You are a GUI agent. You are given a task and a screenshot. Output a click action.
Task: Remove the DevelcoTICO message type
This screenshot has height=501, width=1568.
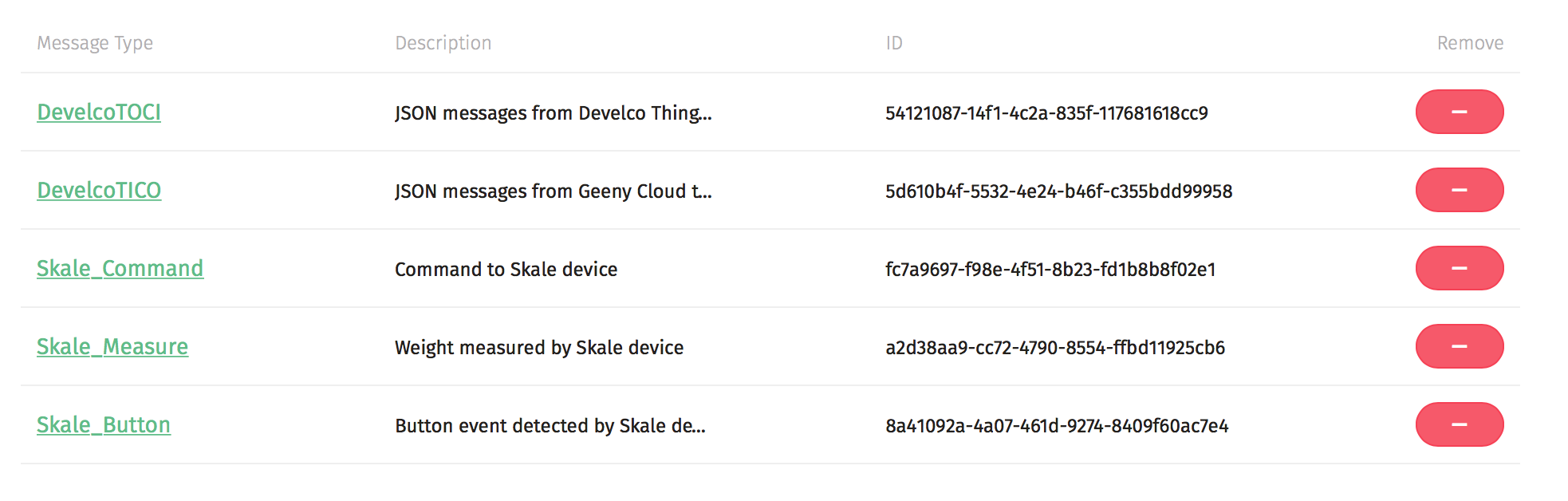(1459, 190)
